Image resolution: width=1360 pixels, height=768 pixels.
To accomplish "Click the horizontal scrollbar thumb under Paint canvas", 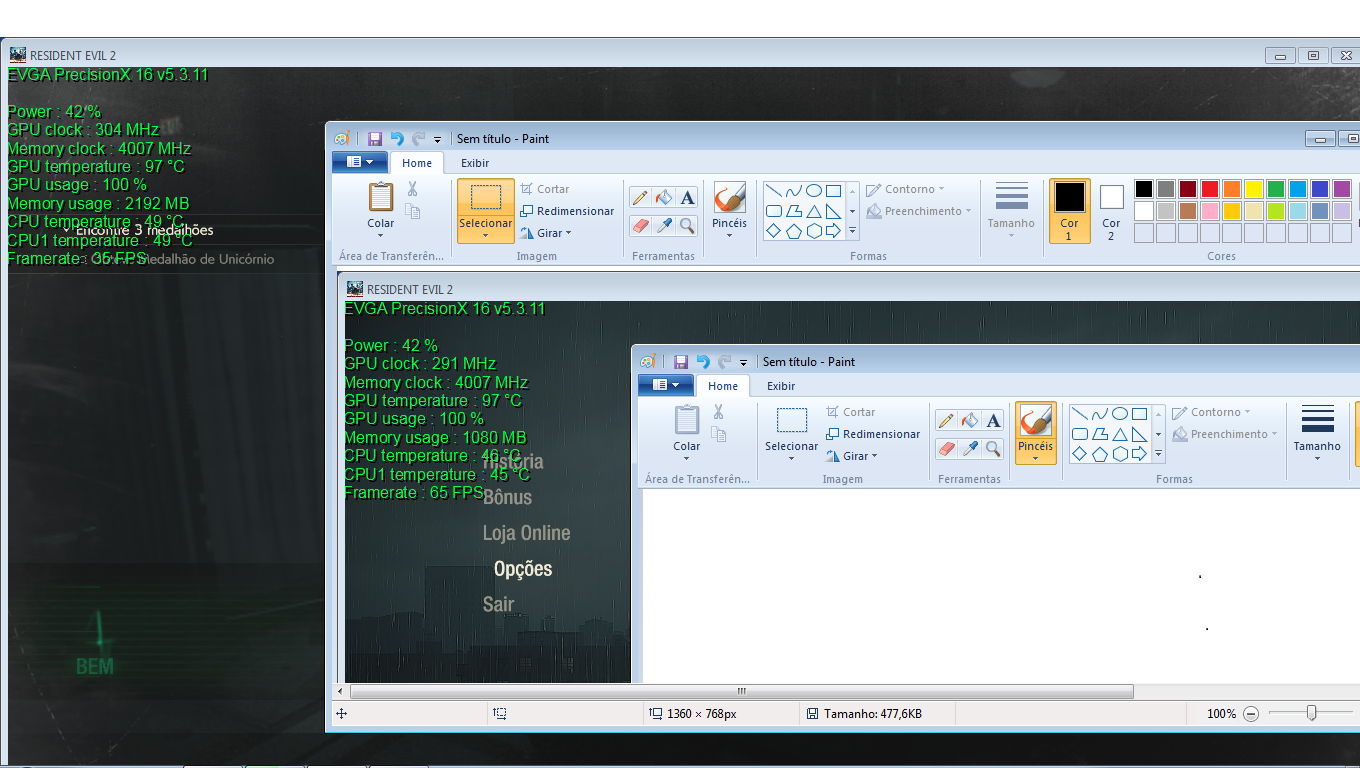I will 741,691.
